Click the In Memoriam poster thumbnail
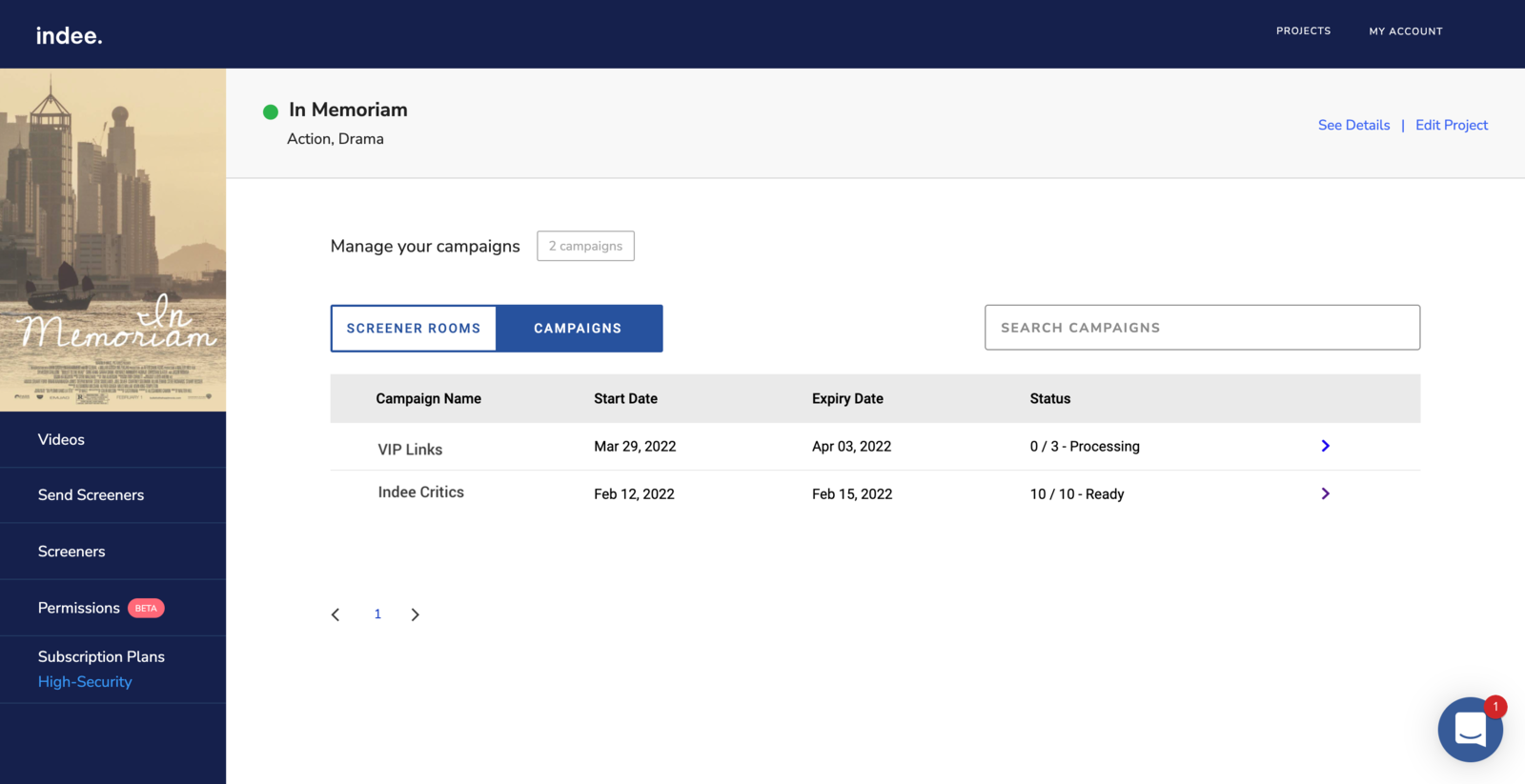This screenshot has width=1525, height=784. tap(112, 239)
